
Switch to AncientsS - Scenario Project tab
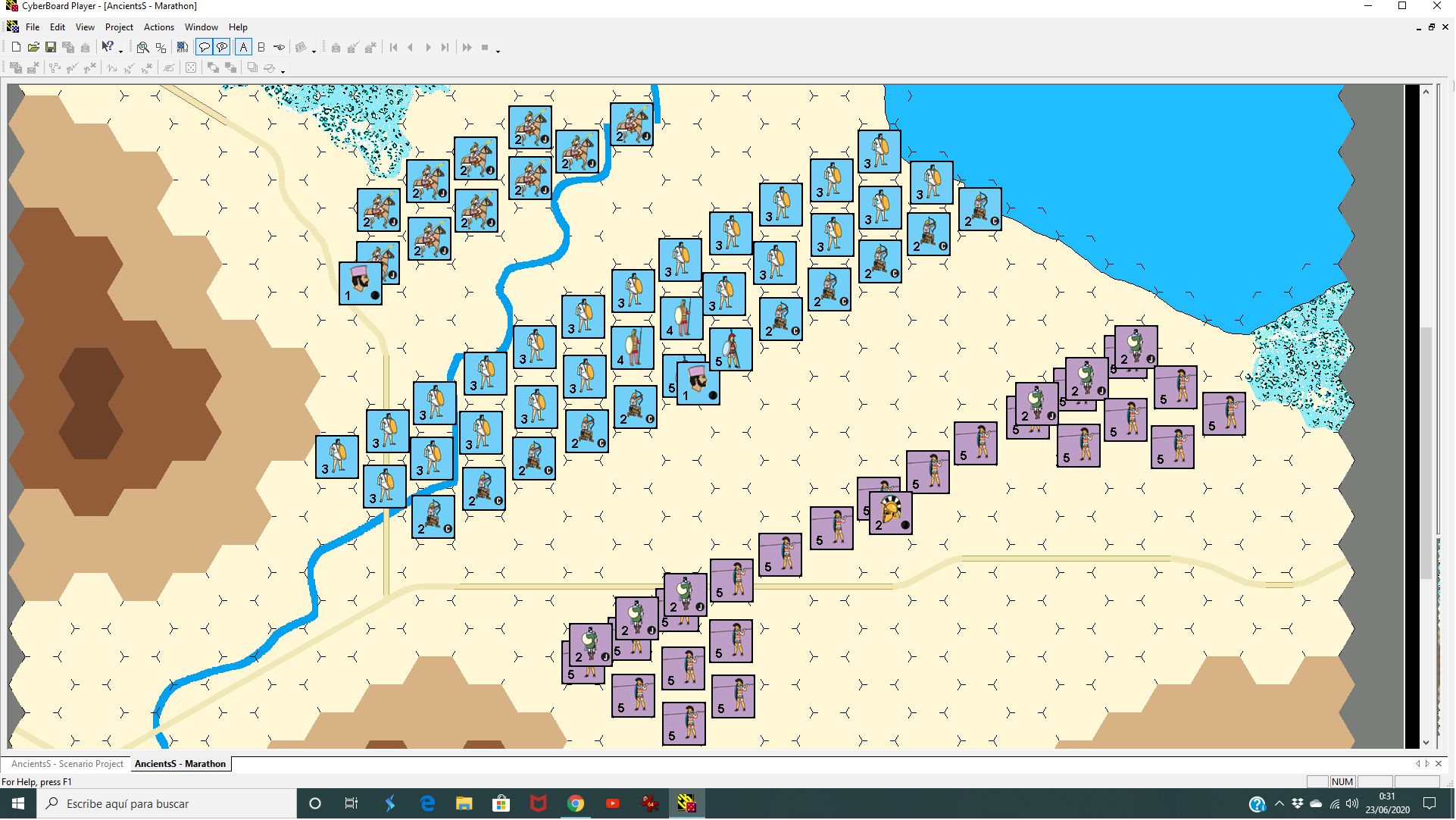67,764
